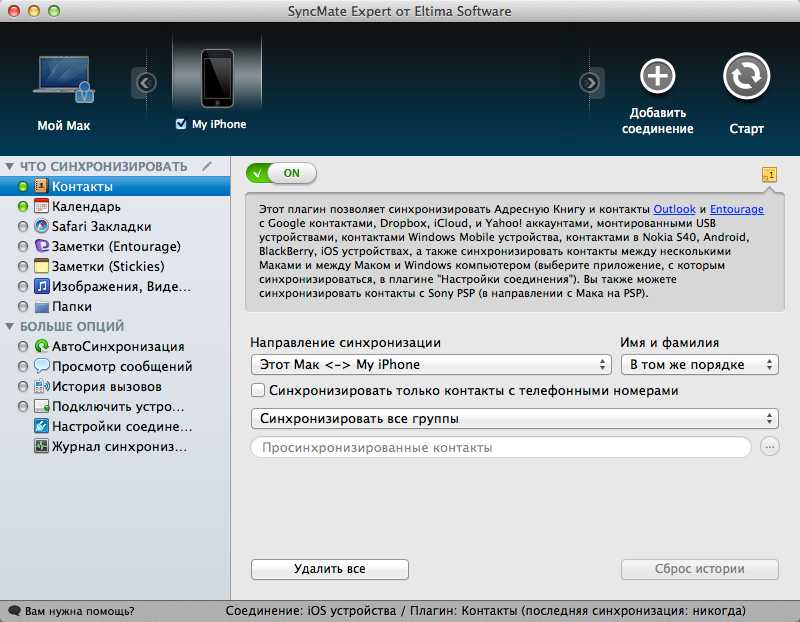Open the Синхронизировать все группы dropdown
The image size is (800, 622).
point(514,418)
